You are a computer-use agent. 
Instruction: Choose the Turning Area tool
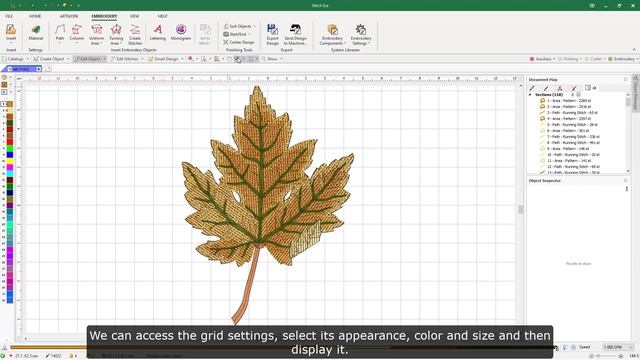coord(116,34)
